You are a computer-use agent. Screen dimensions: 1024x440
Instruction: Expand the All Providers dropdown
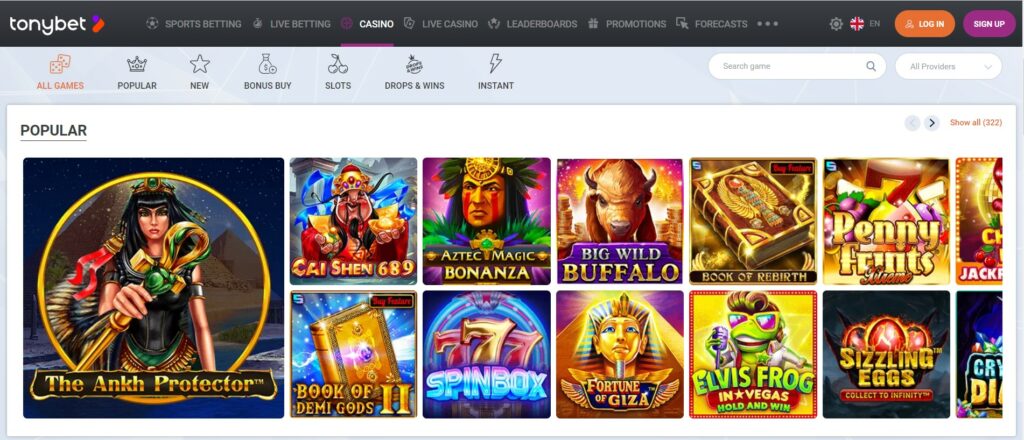948,67
